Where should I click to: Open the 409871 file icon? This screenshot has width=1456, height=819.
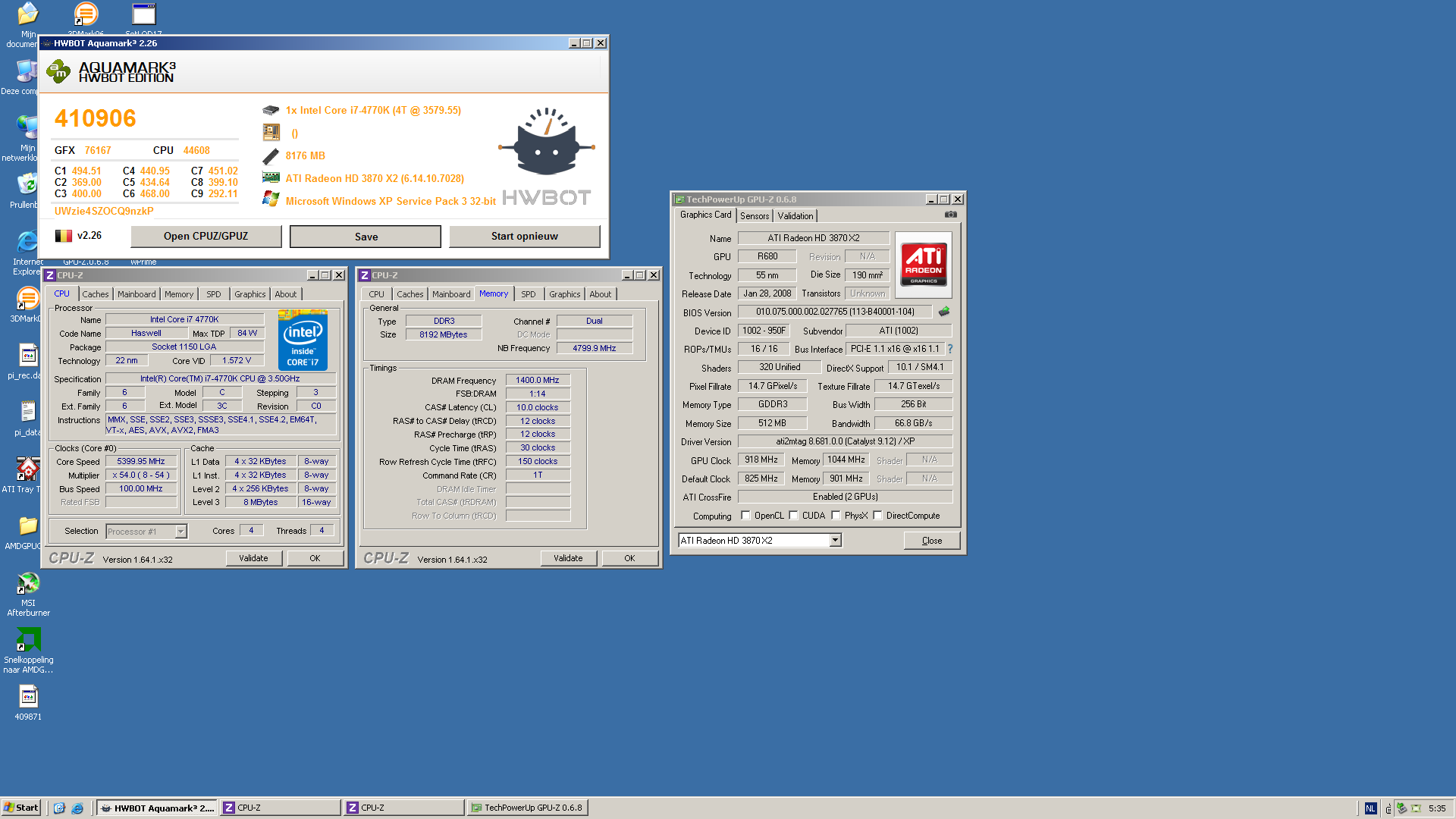[x=28, y=696]
